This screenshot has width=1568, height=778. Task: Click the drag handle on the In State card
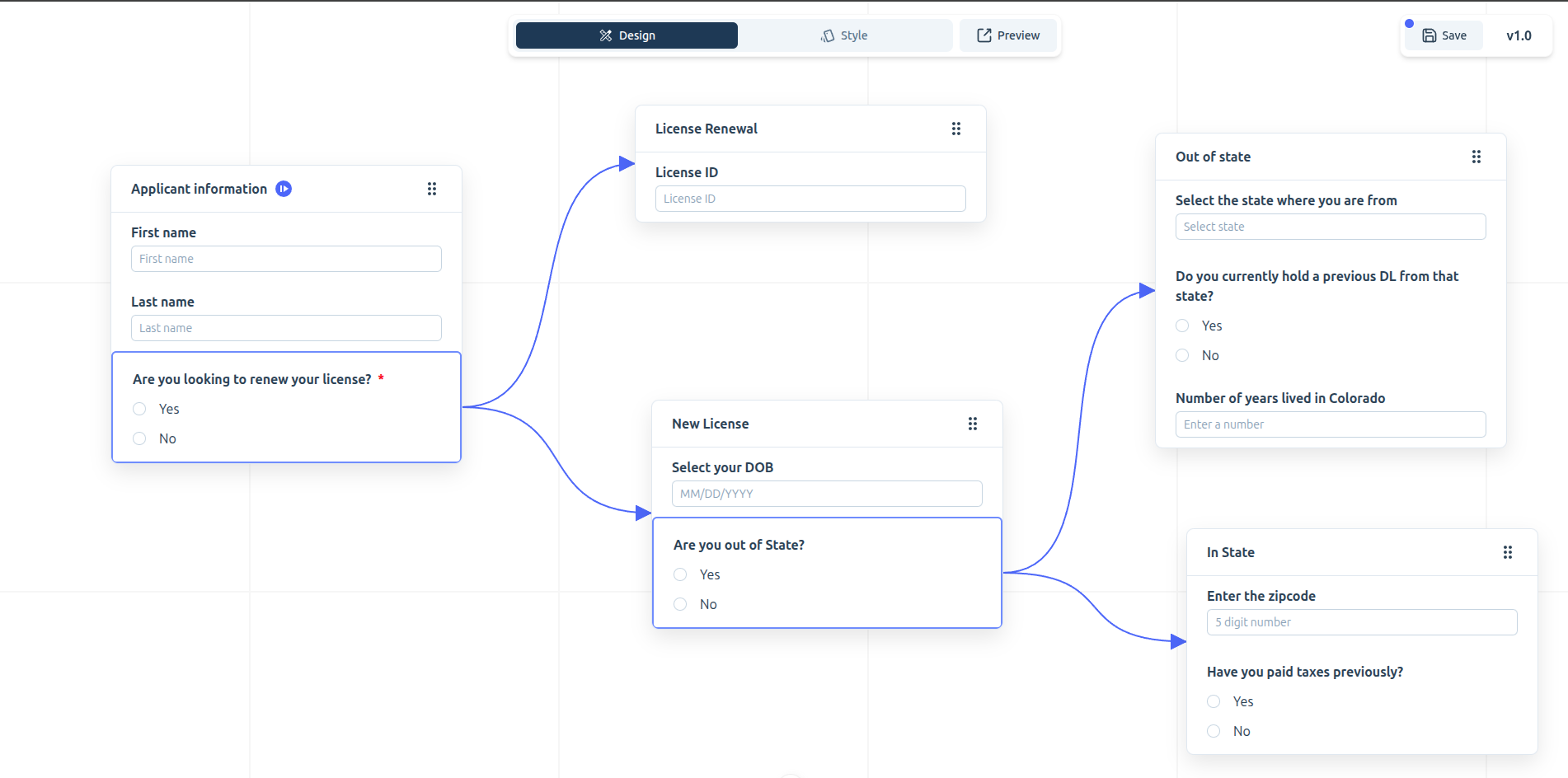point(1508,552)
